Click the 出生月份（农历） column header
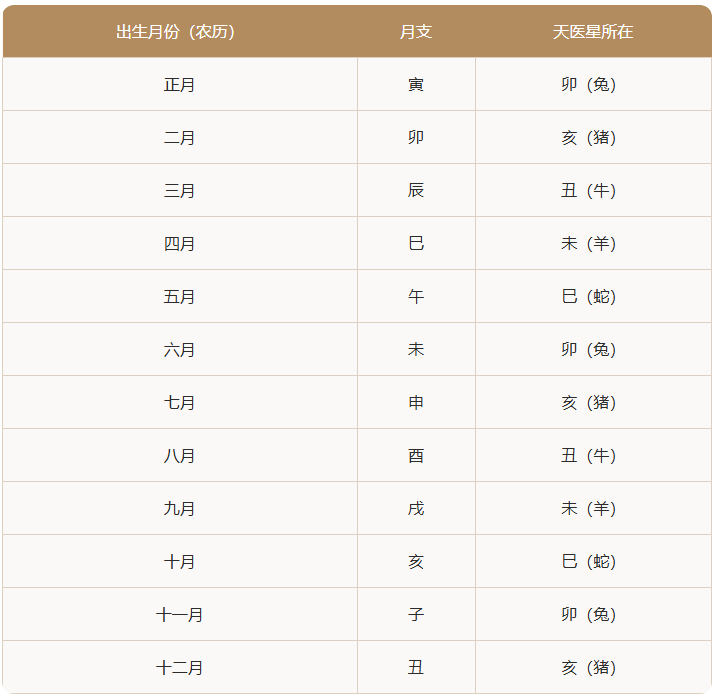The image size is (718, 698). (180, 32)
